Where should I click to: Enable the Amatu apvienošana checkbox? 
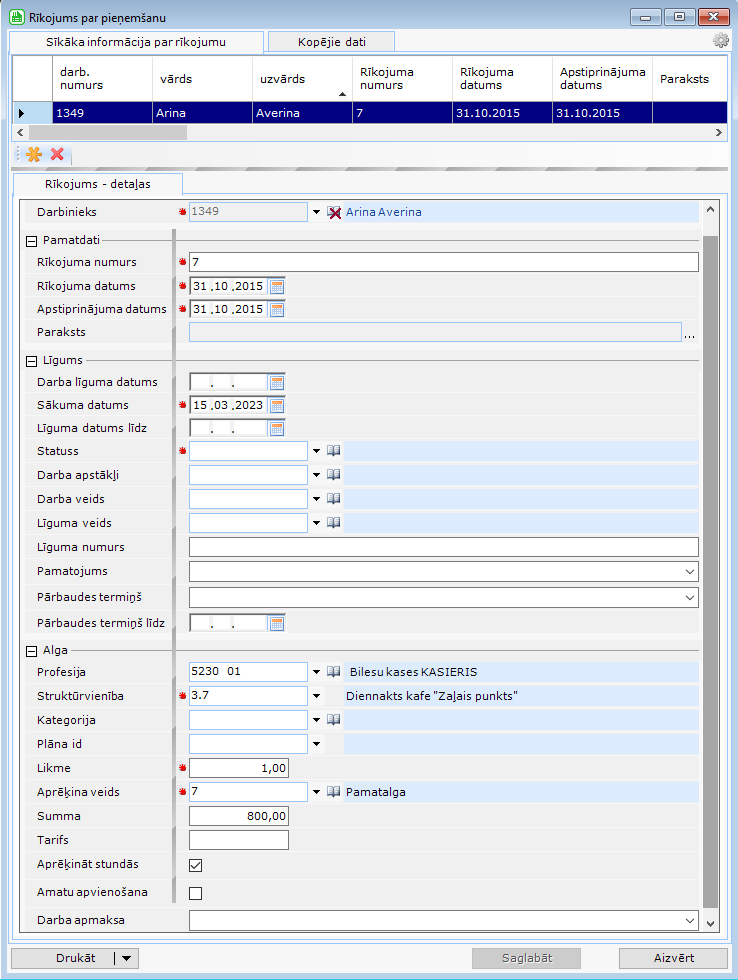click(196, 893)
